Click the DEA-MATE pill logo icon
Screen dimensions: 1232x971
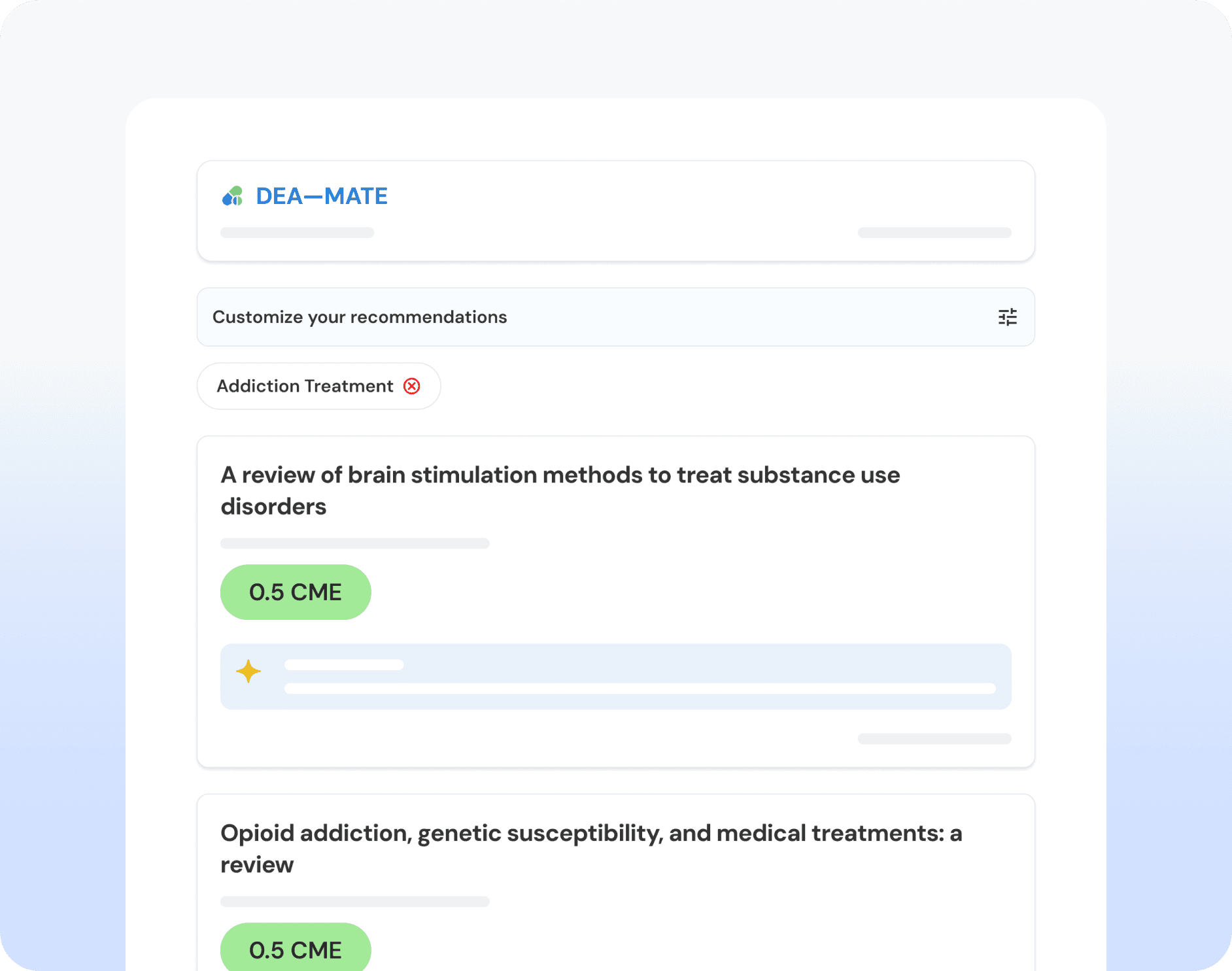(x=233, y=196)
